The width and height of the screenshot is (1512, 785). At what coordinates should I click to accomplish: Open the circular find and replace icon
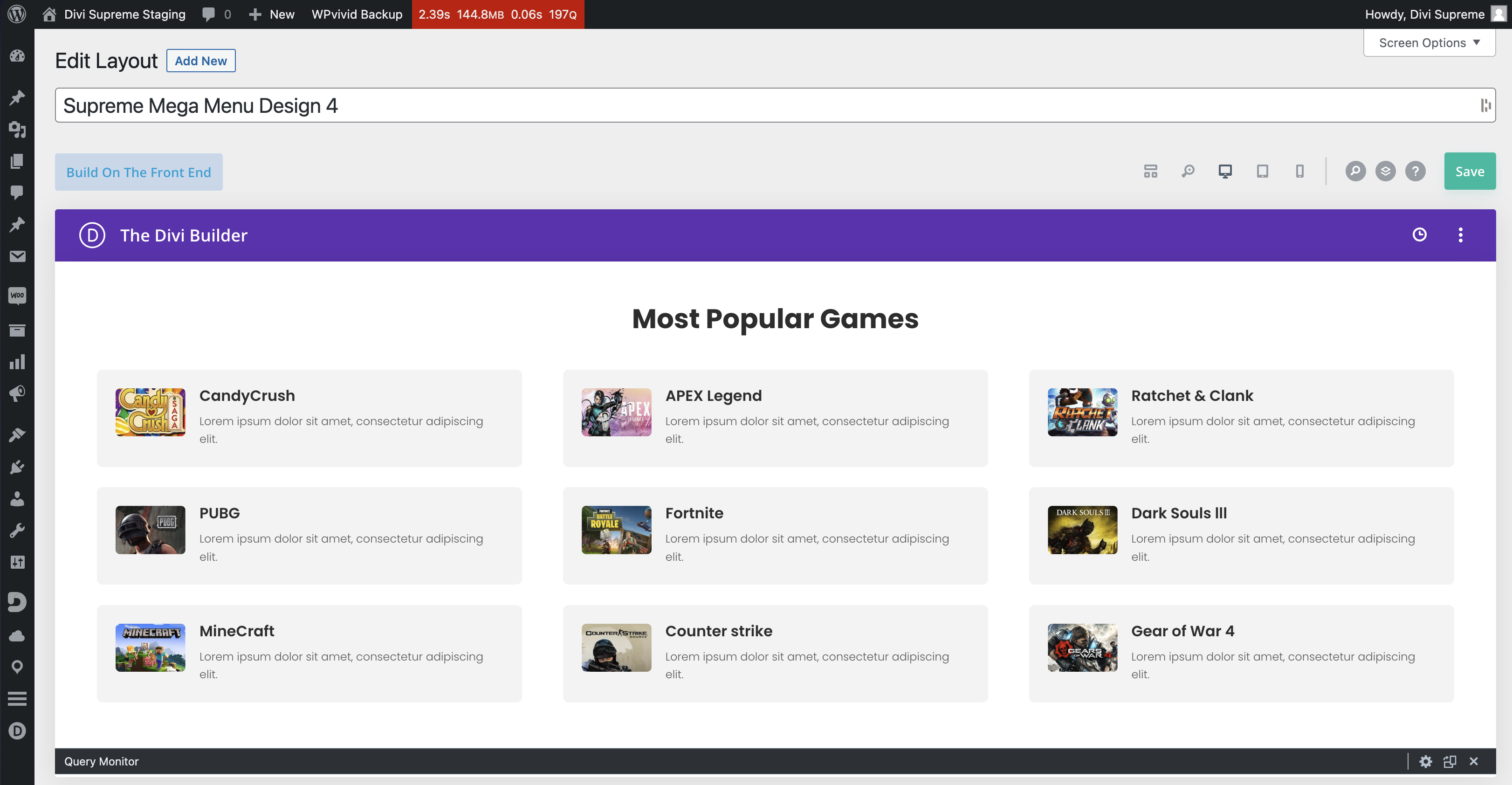(1355, 172)
